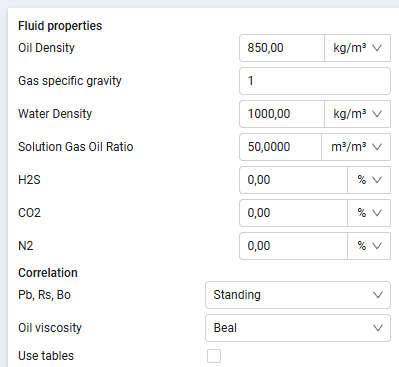Screen dimensions: 399x367
Task: Open H2S unit dropdown
Action: point(369,180)
